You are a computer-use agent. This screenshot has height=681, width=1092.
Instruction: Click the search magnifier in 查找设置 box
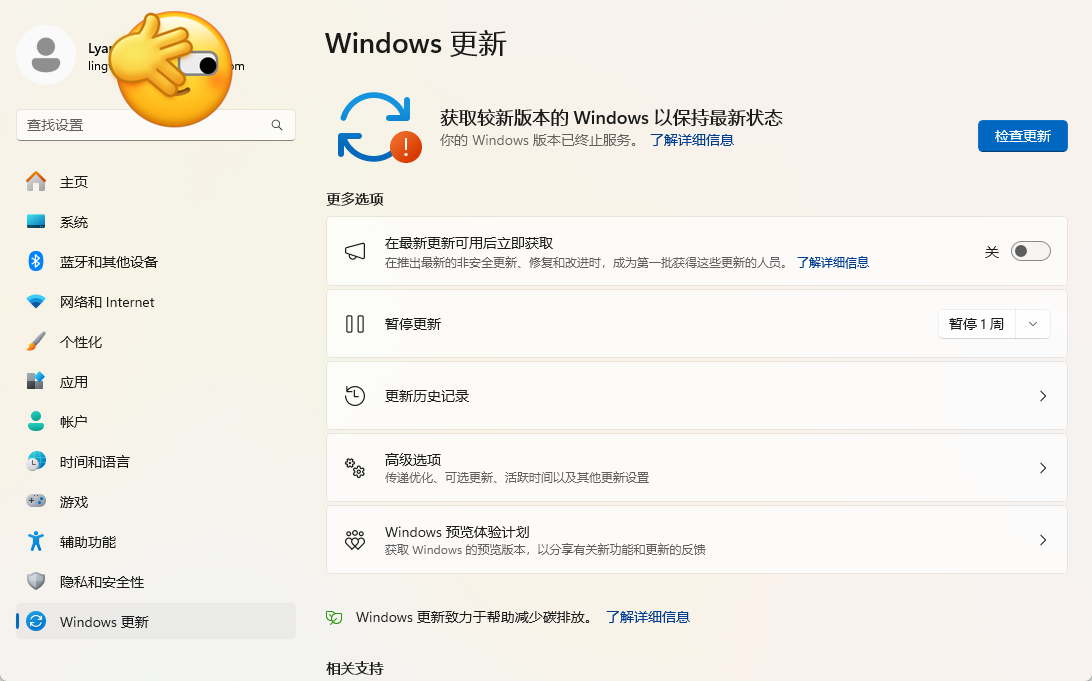coord(277,125)
